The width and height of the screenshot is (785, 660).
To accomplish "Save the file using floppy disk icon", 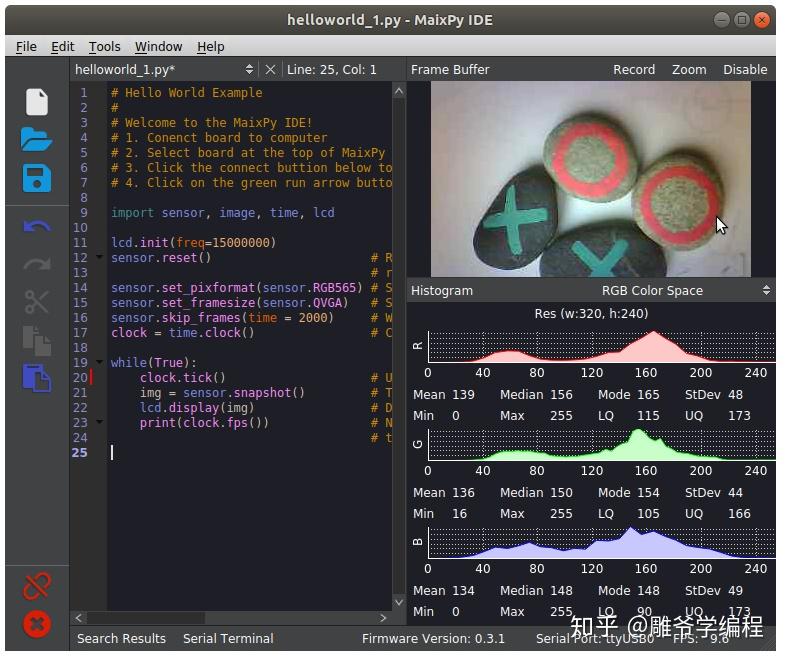I will click(x=37, y=179).
